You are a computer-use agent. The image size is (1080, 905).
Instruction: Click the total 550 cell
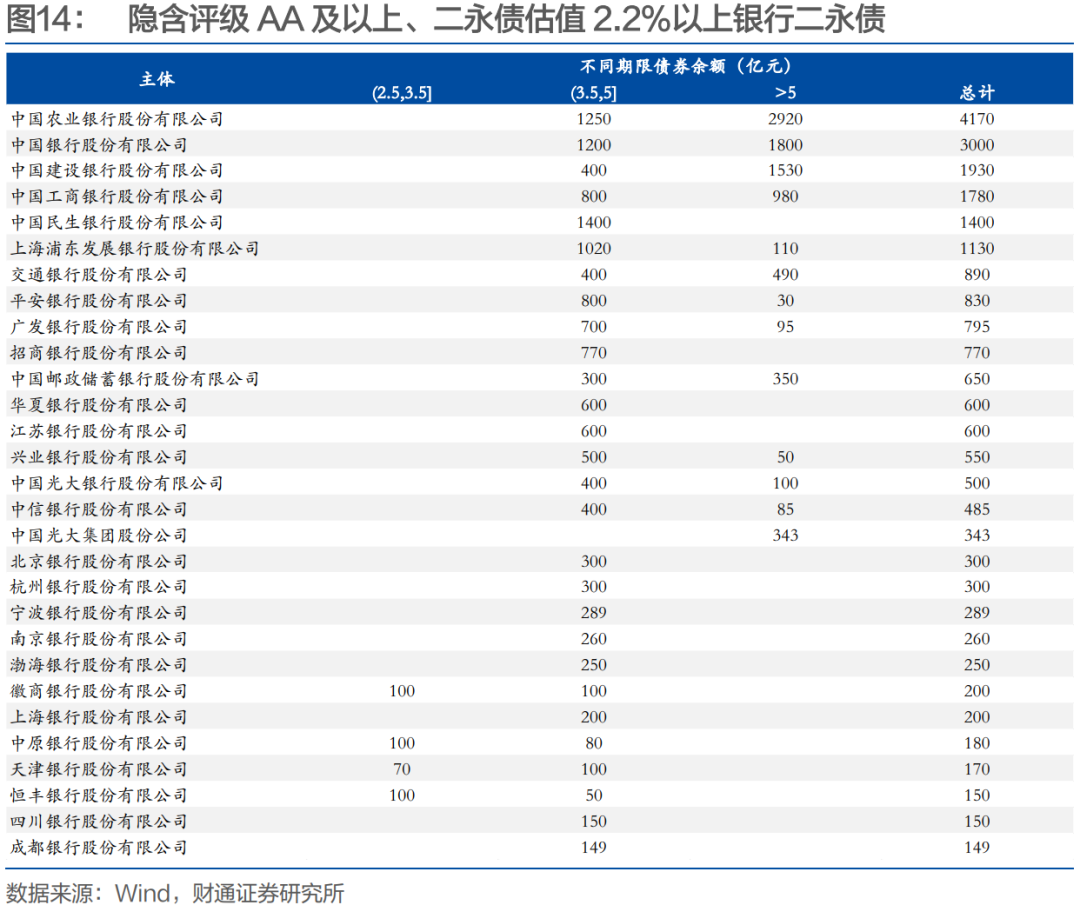[977, 457]
